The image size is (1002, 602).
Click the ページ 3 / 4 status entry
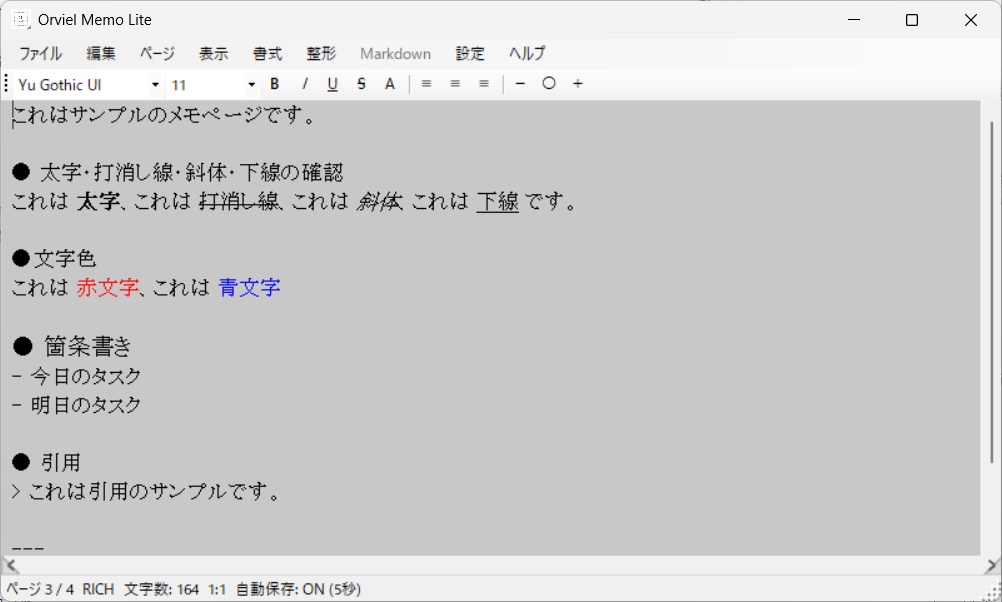pyautogui.click(x=40, y=589)
